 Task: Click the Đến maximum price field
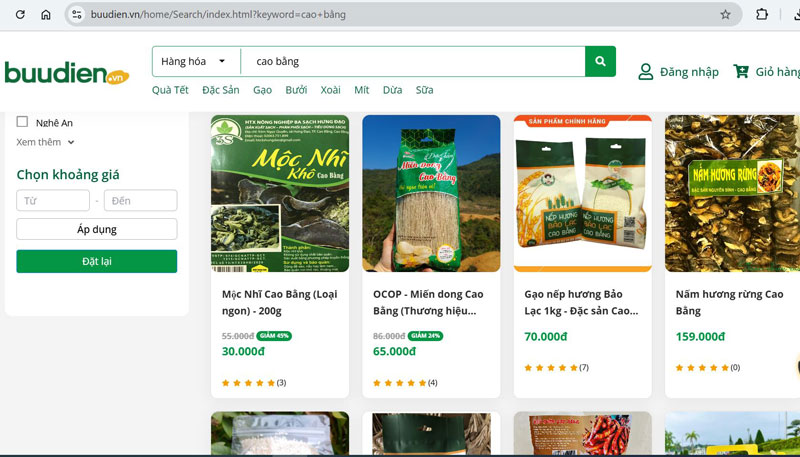tap(140, 201)
